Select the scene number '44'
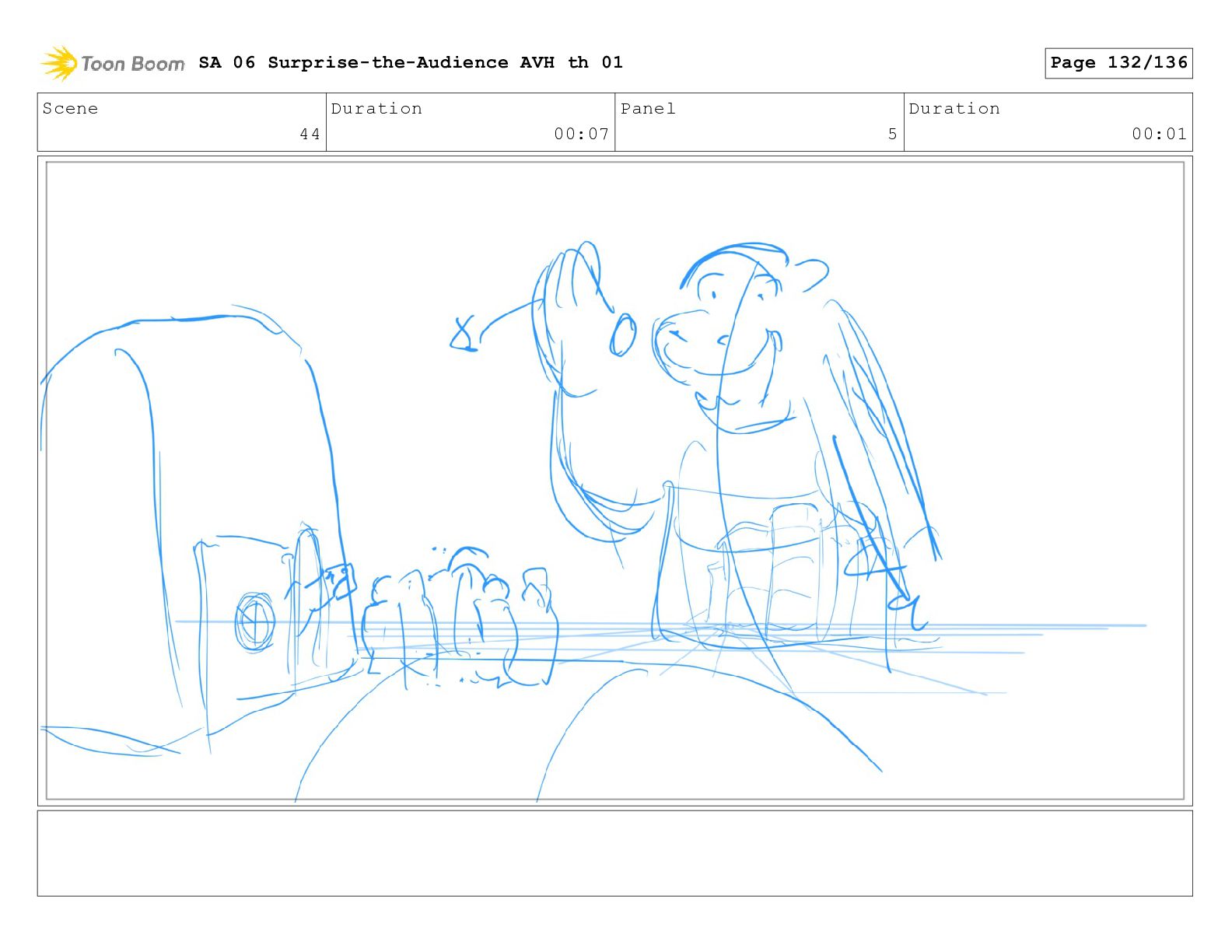The height and width of the screenshot is (952, 1232). [x=310, y=134]
